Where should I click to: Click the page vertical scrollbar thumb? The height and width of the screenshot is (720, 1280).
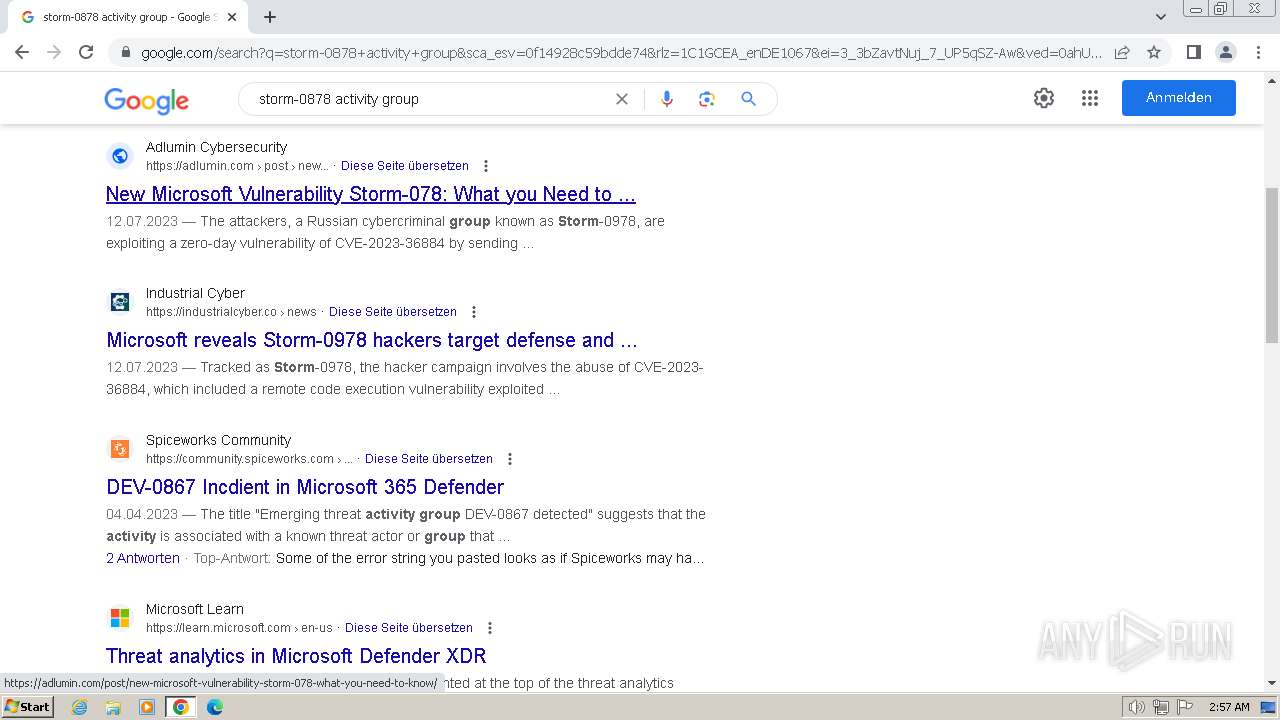(x=1272, y=265)
